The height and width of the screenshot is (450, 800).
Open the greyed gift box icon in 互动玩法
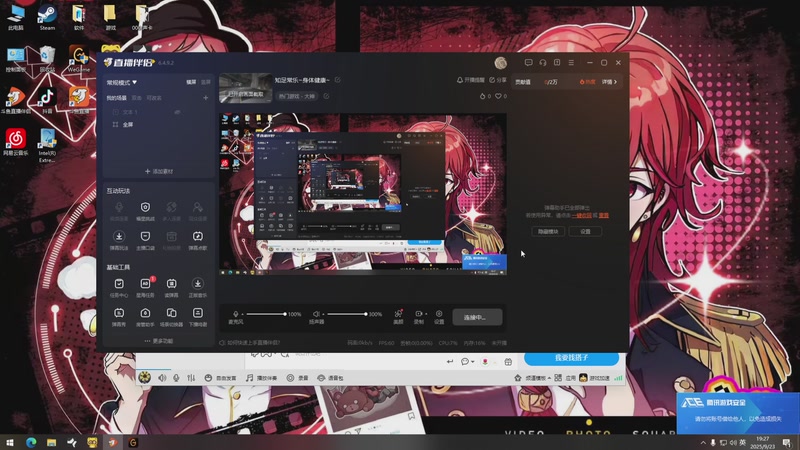171,240
